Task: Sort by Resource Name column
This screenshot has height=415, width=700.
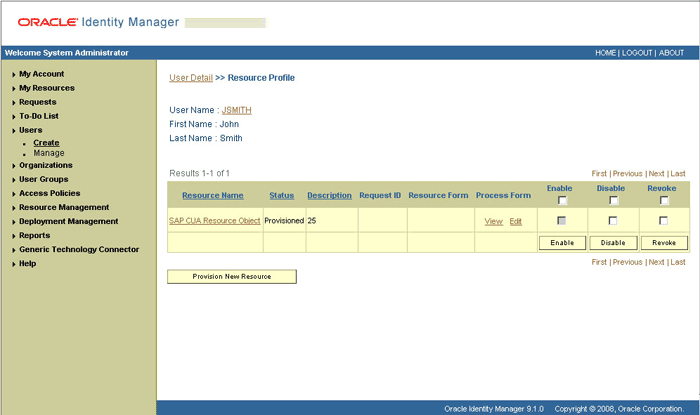Action: (213, 195)
